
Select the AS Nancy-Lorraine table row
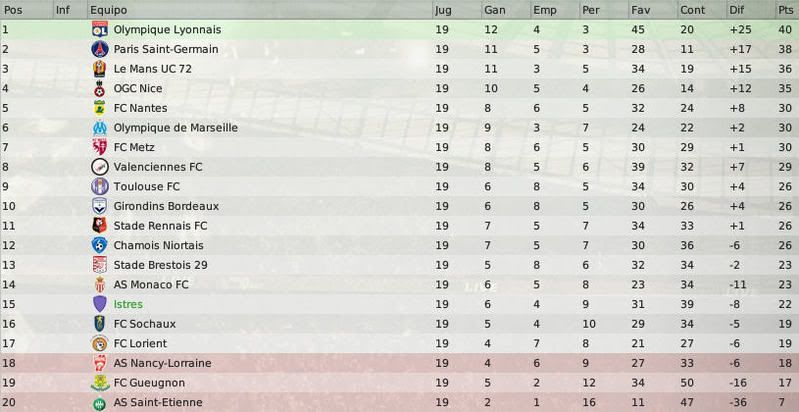point(400,363)
